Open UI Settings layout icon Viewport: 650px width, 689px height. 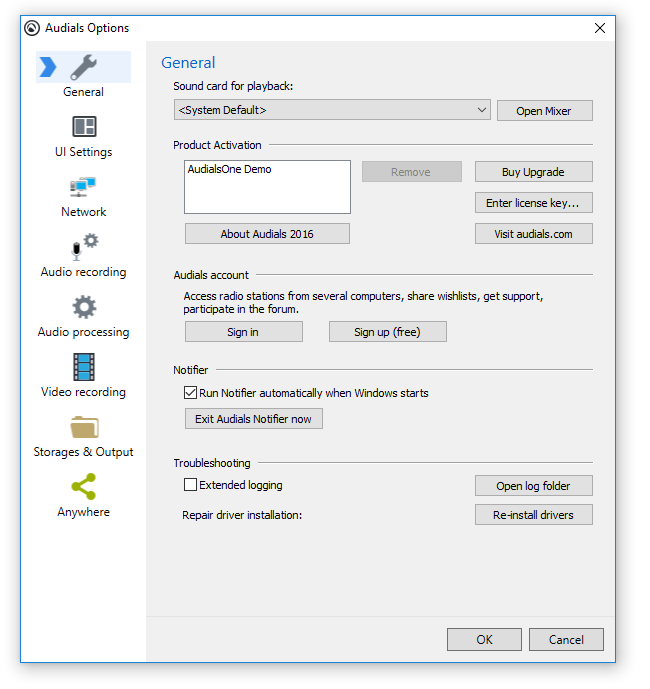click(84, 127)
